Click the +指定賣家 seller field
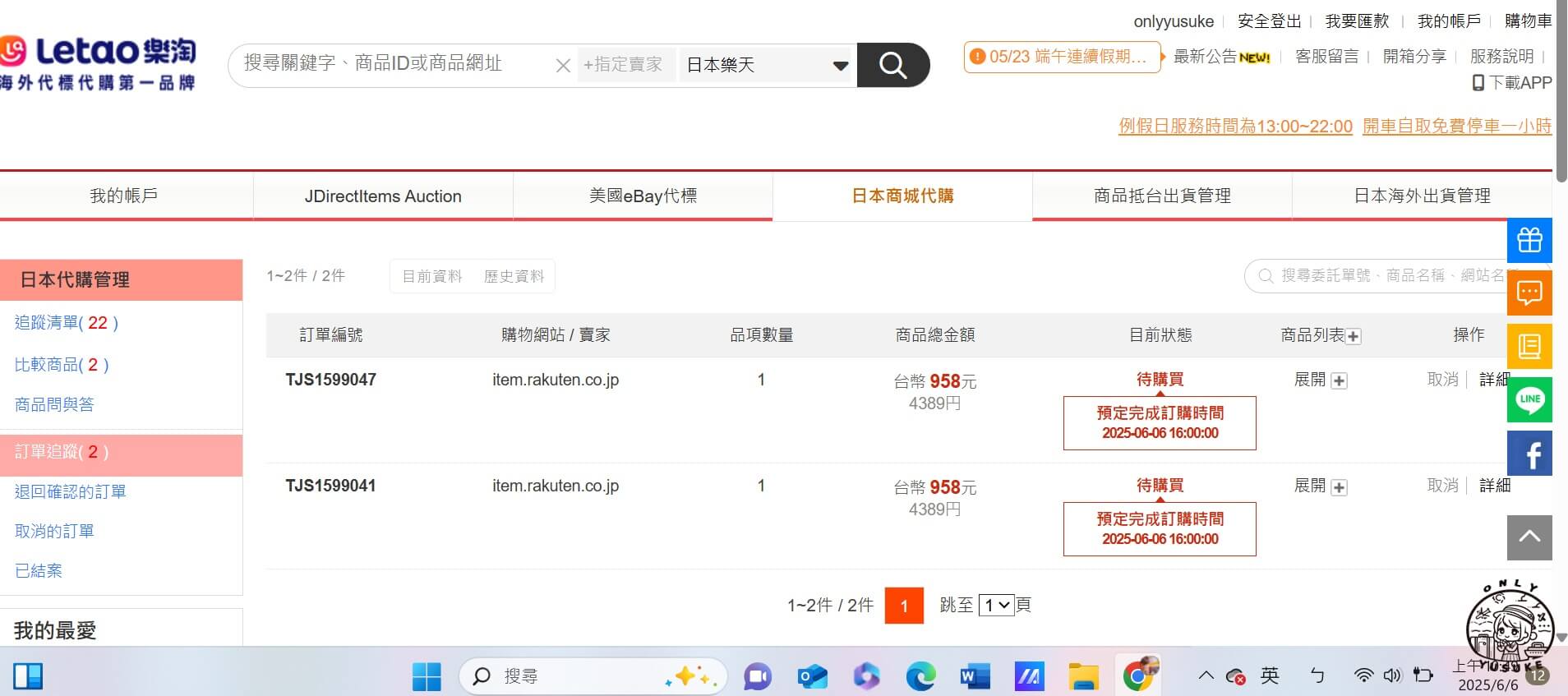This screenshot has width=1568, height=696. point(626,65)
